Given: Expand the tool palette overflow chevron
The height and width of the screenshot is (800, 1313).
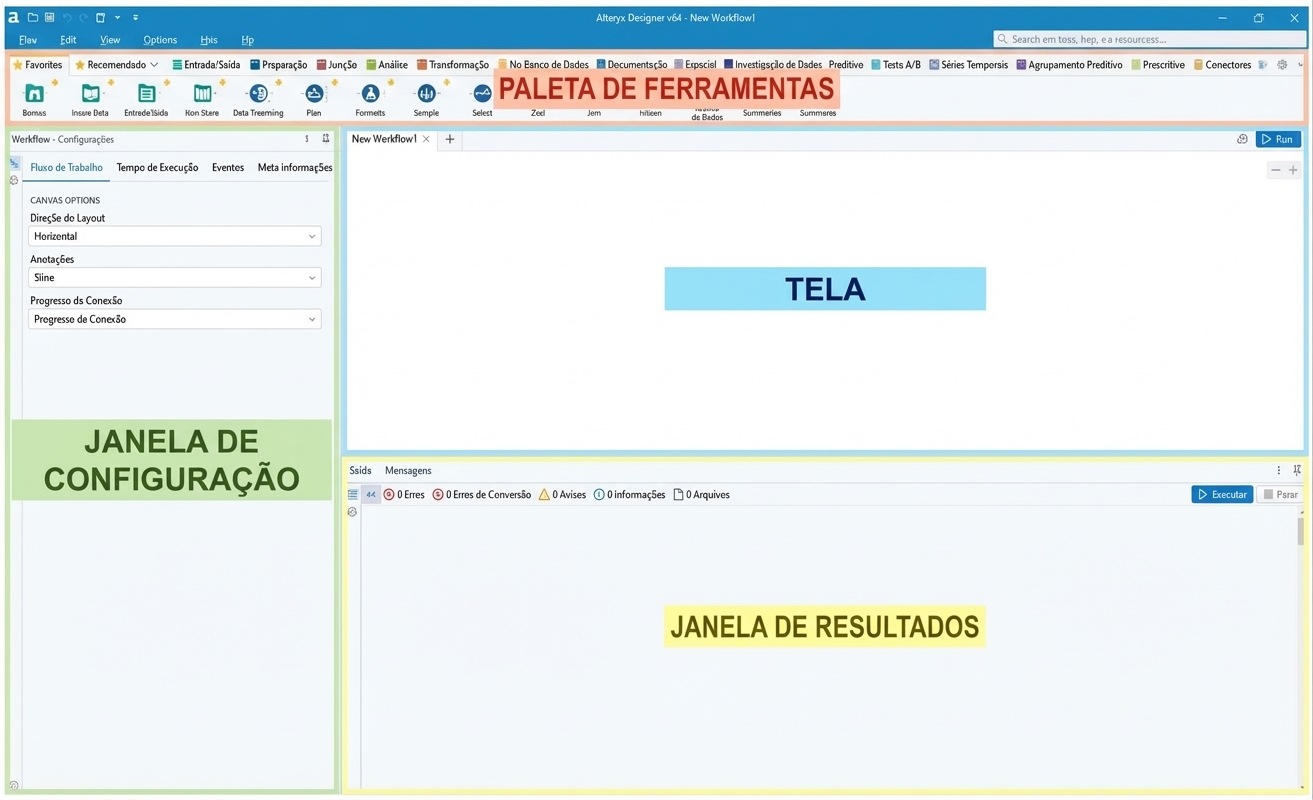Looking at the screenshot, I should pyautogui.click(x=1300, y=65).
